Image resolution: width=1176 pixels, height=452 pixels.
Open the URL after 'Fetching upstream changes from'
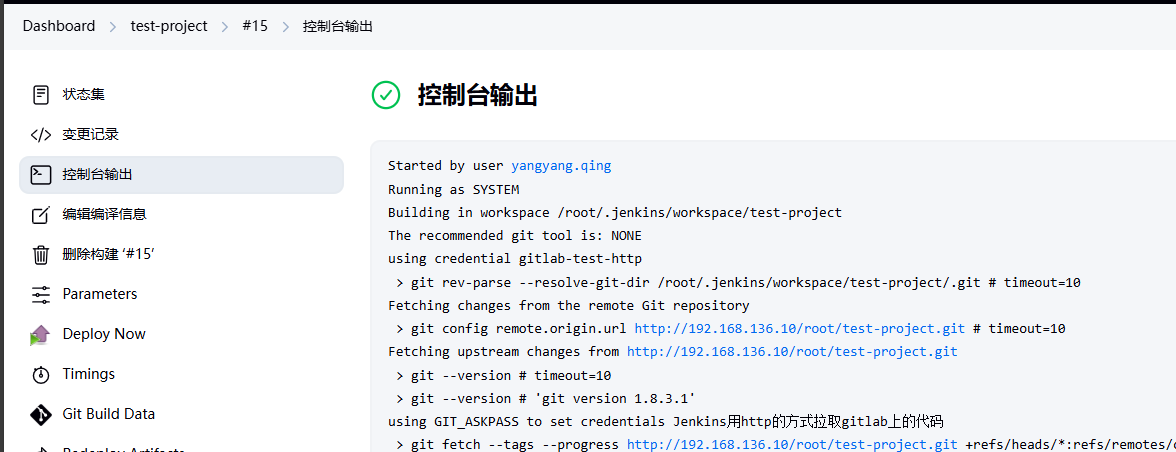click(792, 352)
